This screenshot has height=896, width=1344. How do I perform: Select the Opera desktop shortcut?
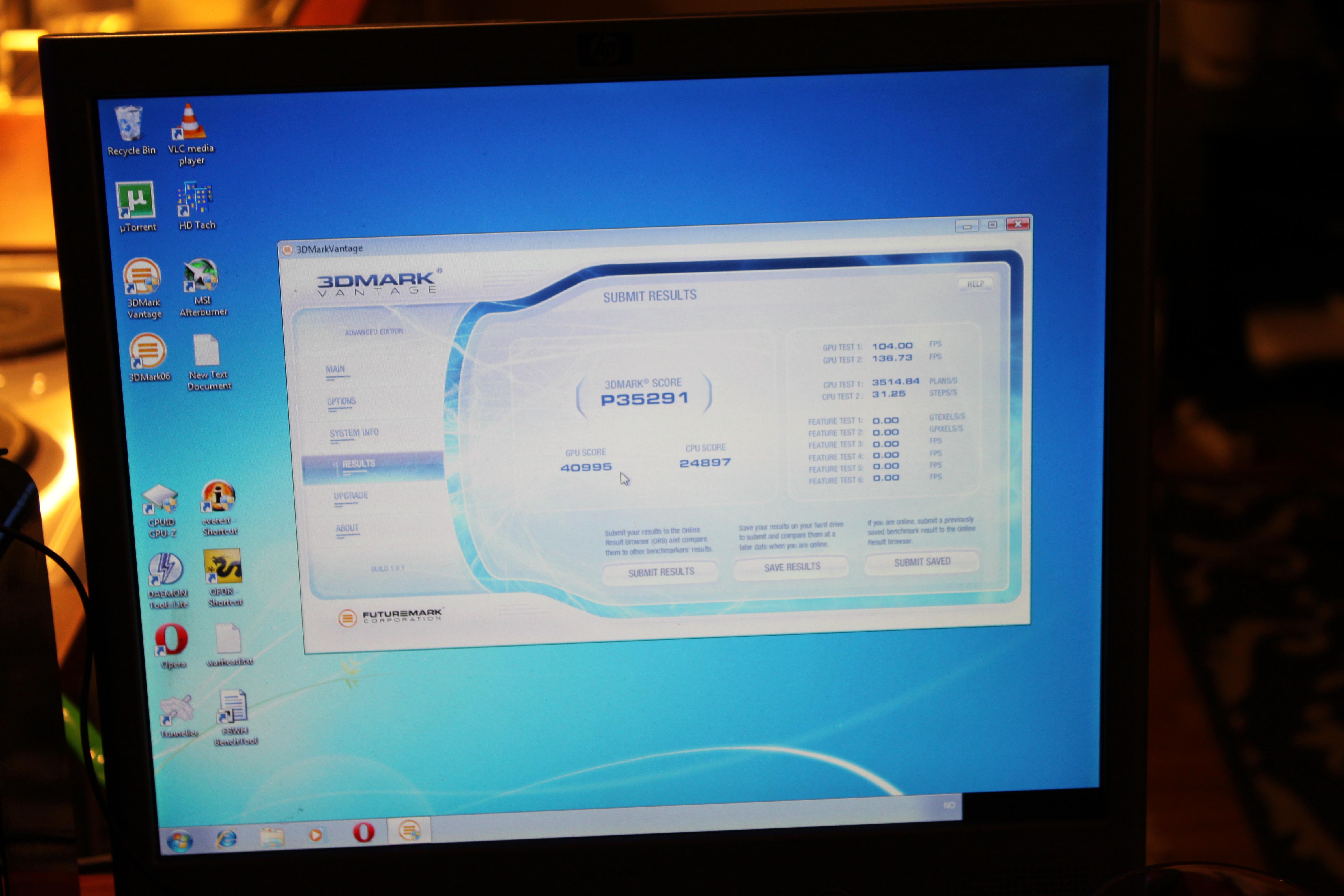click(x=172, y=646)
